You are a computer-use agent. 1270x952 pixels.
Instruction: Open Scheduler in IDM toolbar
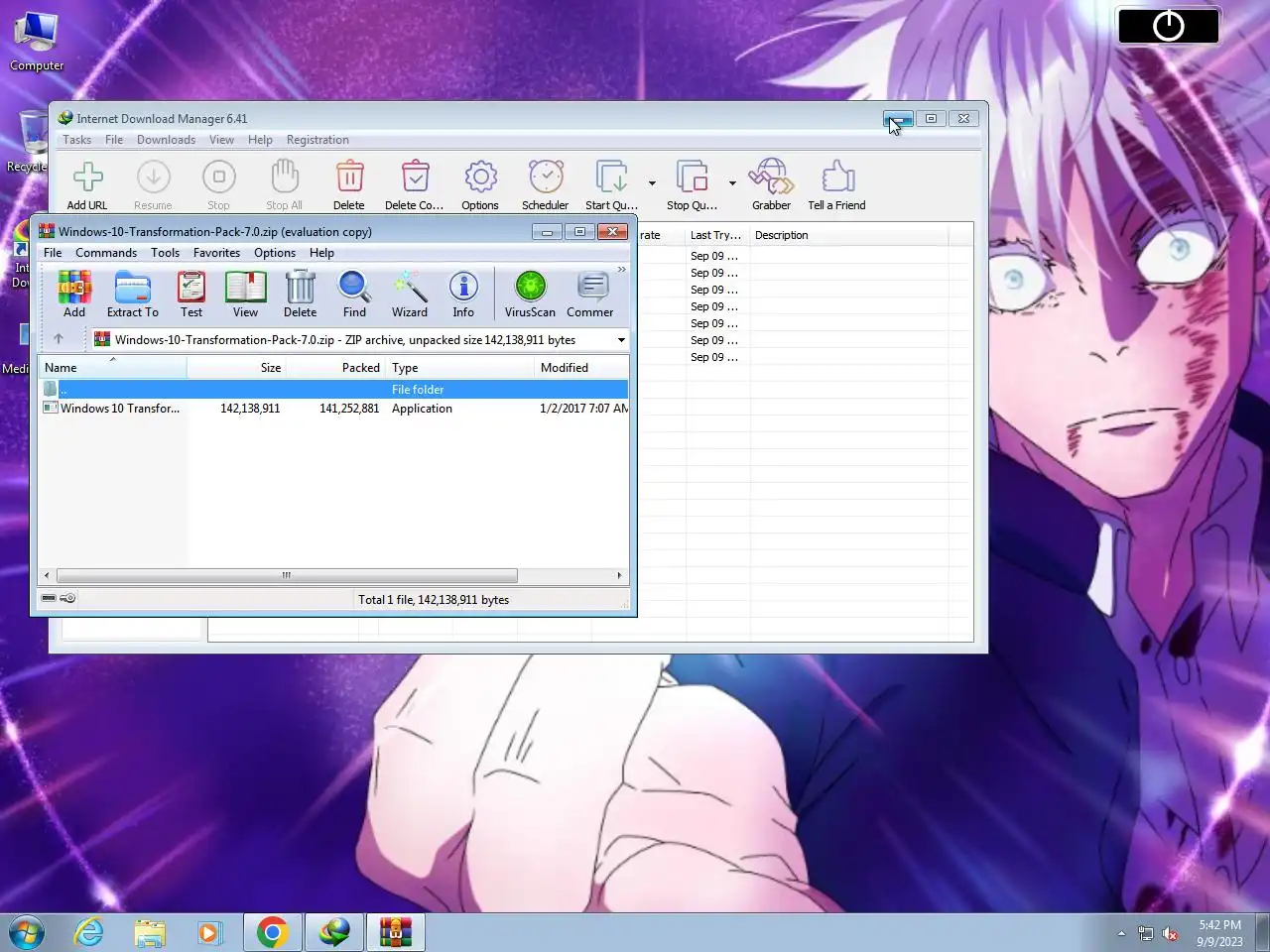point(546,185)
